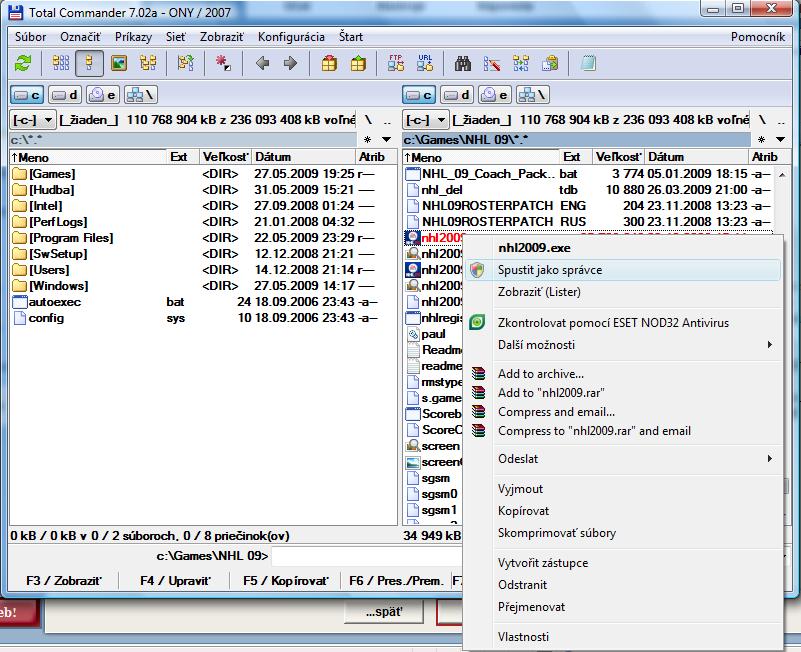Select Zkontrolovat pomocí ESET NOD32 Antivirus
This screenshot has height=652, width=801.
point(623,323)
